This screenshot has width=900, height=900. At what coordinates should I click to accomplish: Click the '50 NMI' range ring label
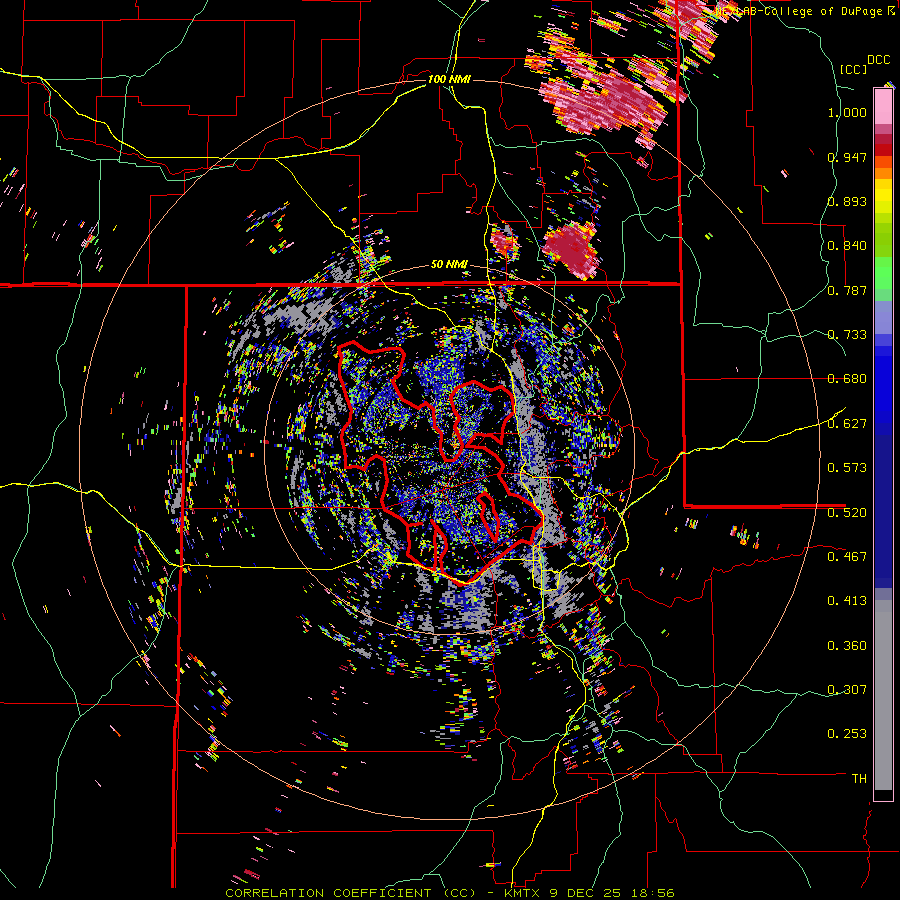tap(449, 264)
